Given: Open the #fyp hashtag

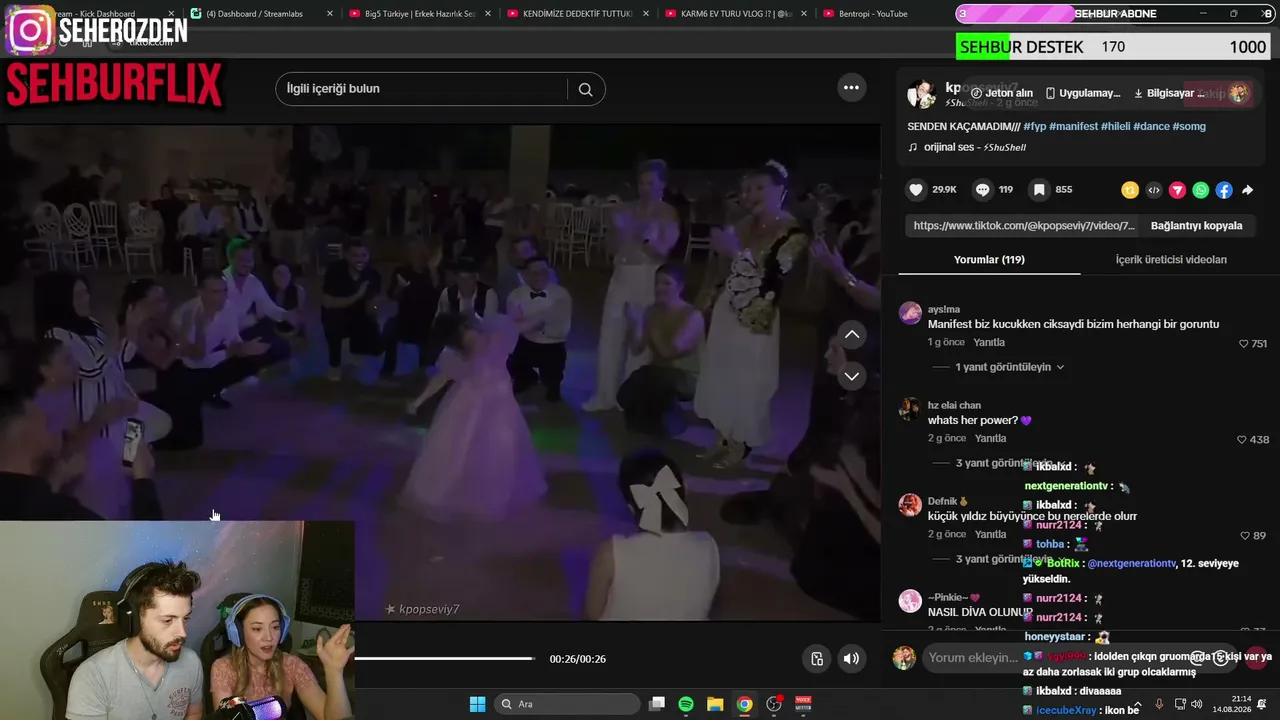Looking at the screenshot, I should coord(1034,127).
